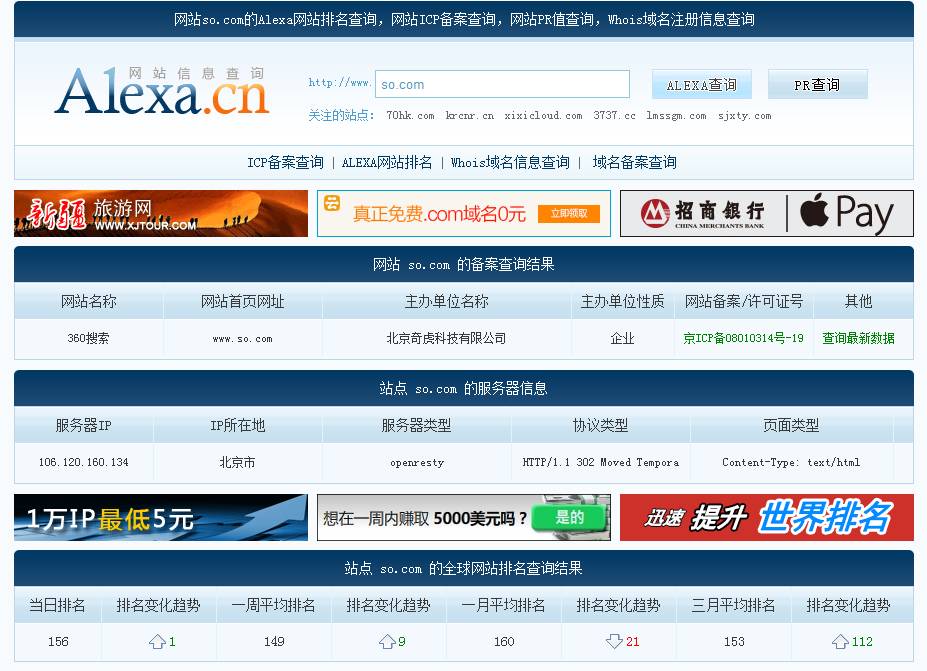The image size is (927, 671).
Task: Click the 协议类型 column header
Action: point(601,425)
